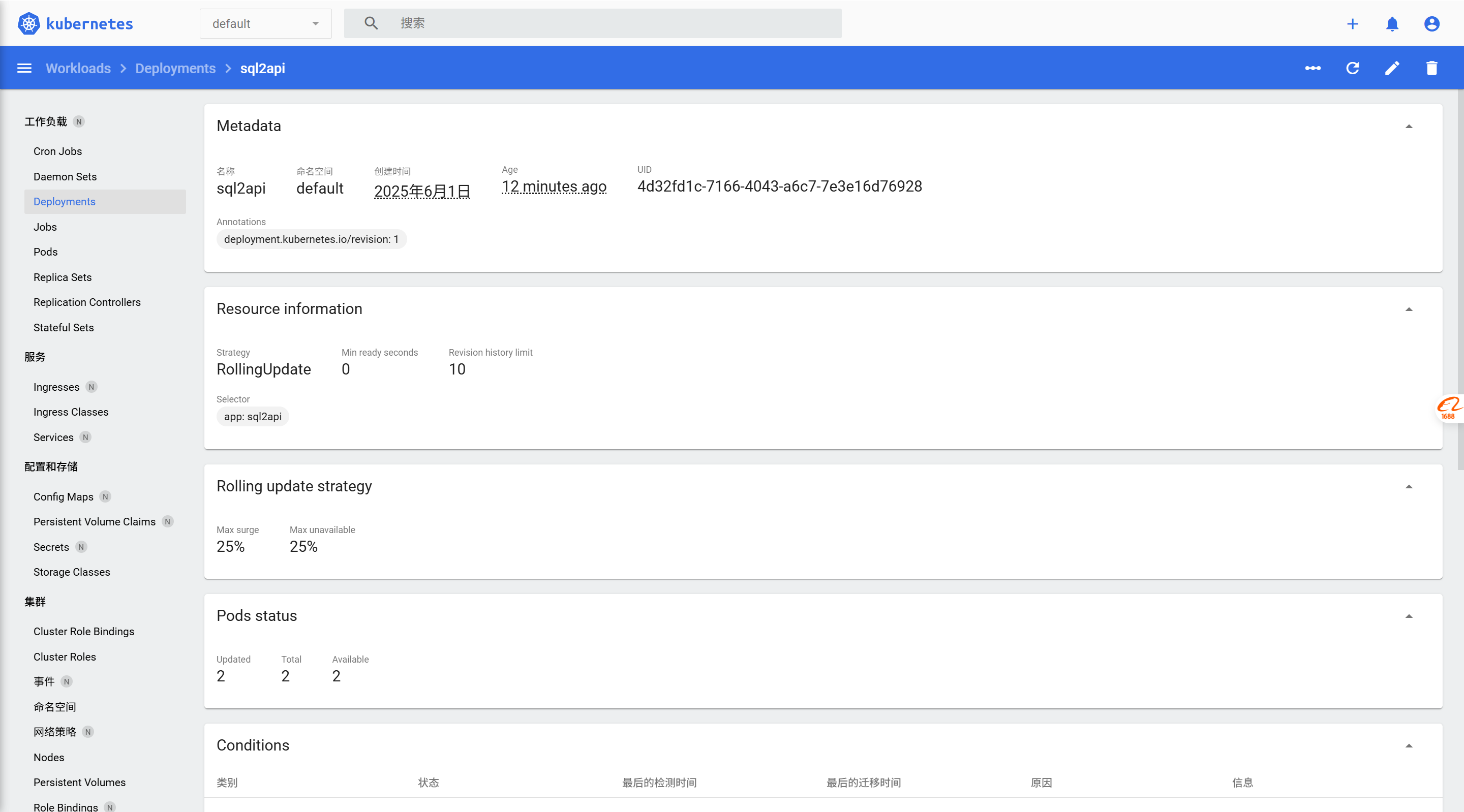Select Config Maps in the sidebar
This screenshot has height=812, width=1464.
(63, 496)
